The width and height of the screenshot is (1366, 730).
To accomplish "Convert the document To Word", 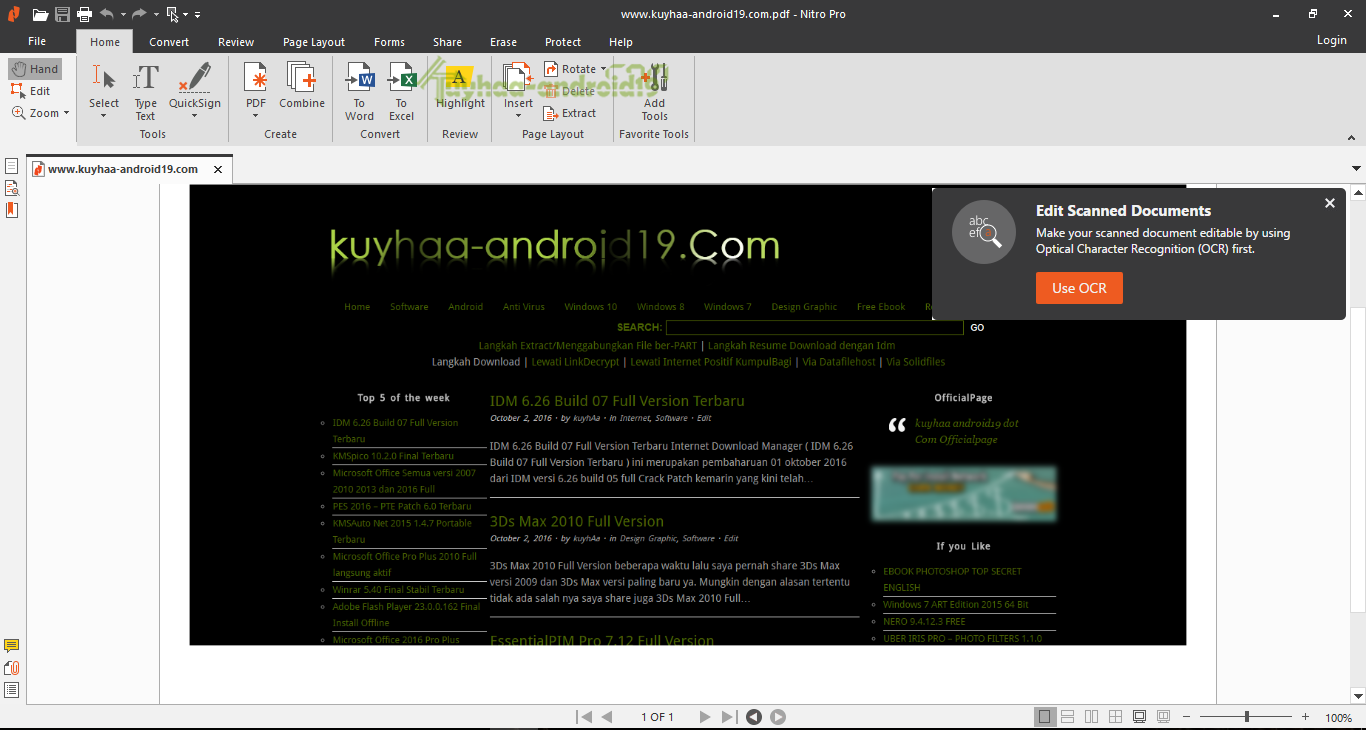I will coord(359,91).
